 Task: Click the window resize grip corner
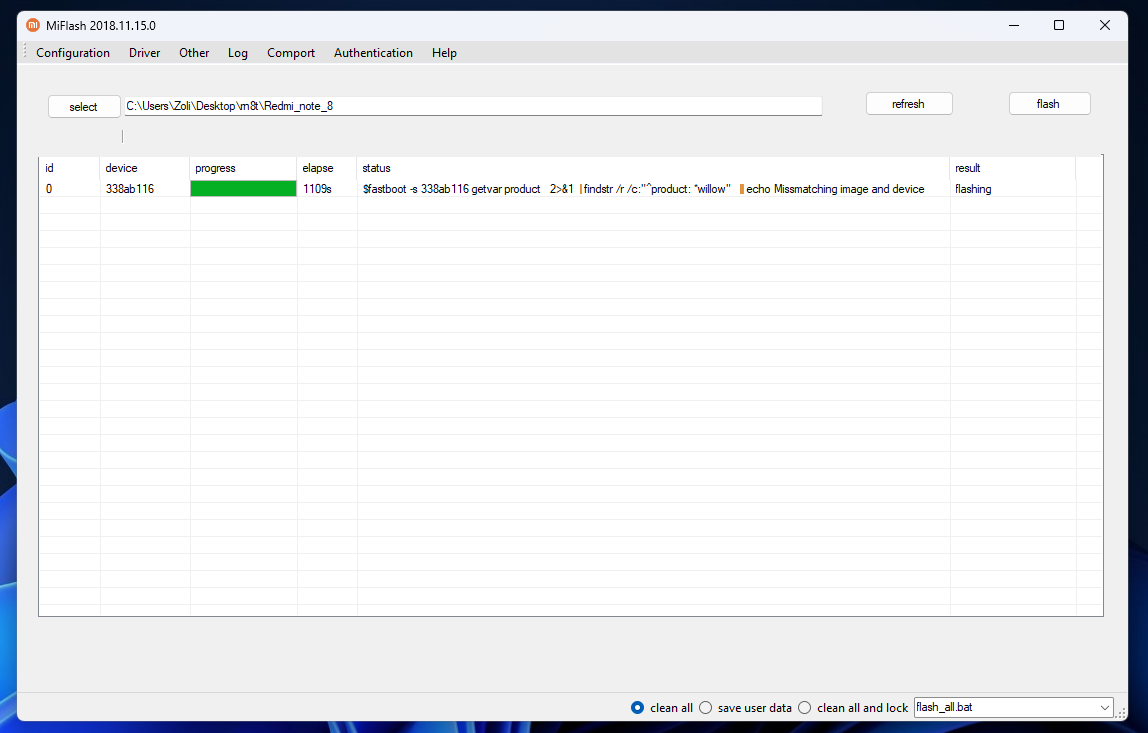coord(1120,713)
